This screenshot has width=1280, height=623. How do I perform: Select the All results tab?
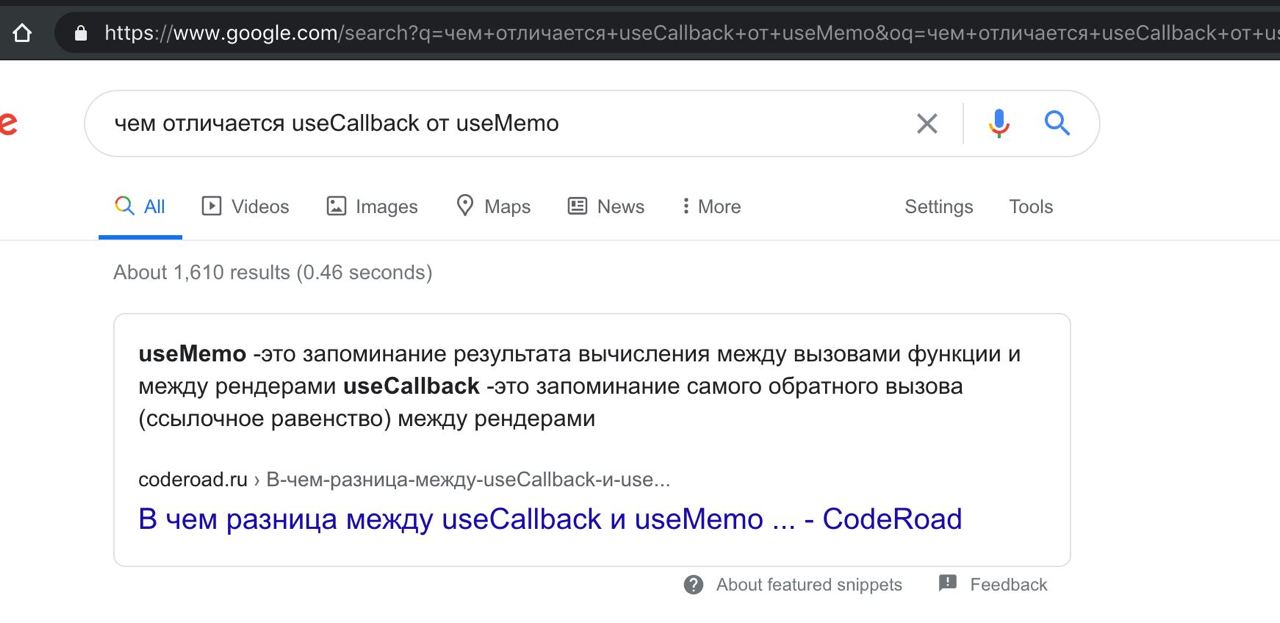(x=140, y=207)
